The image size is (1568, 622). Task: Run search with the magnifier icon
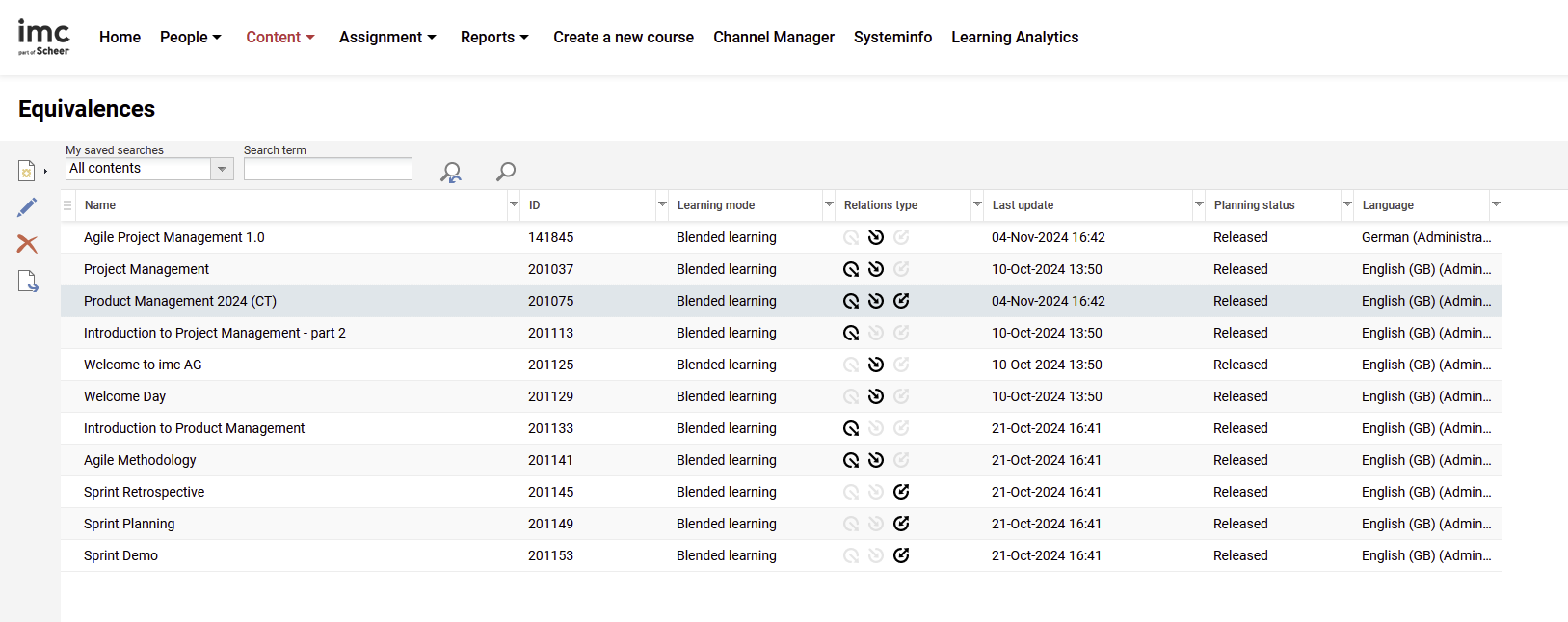[505, 172]
